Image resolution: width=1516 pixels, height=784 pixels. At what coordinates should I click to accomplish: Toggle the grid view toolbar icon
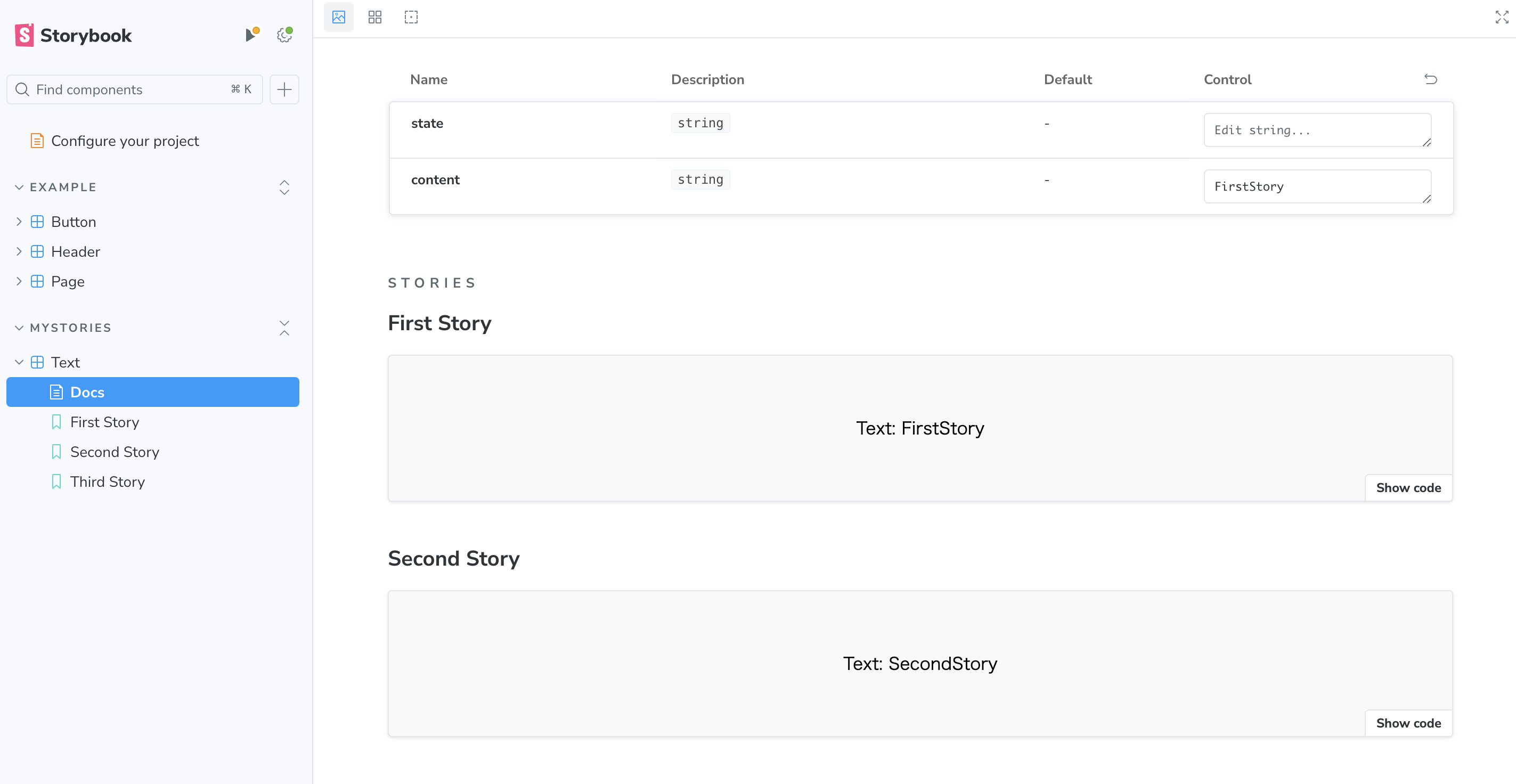(x=375, y=17)
